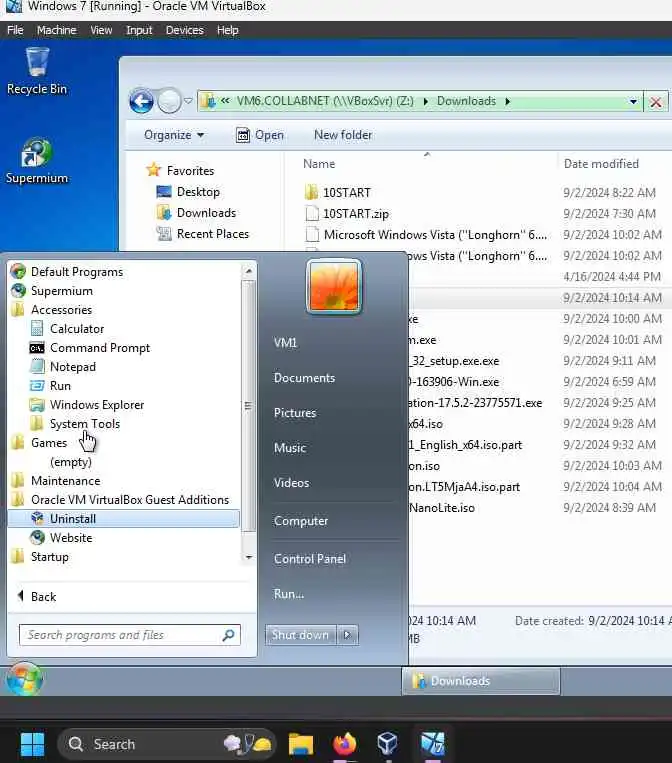The width and height of the screenshot is (672, 763).
Task: Click Back in the Start menu
Action: coord(37,597)
